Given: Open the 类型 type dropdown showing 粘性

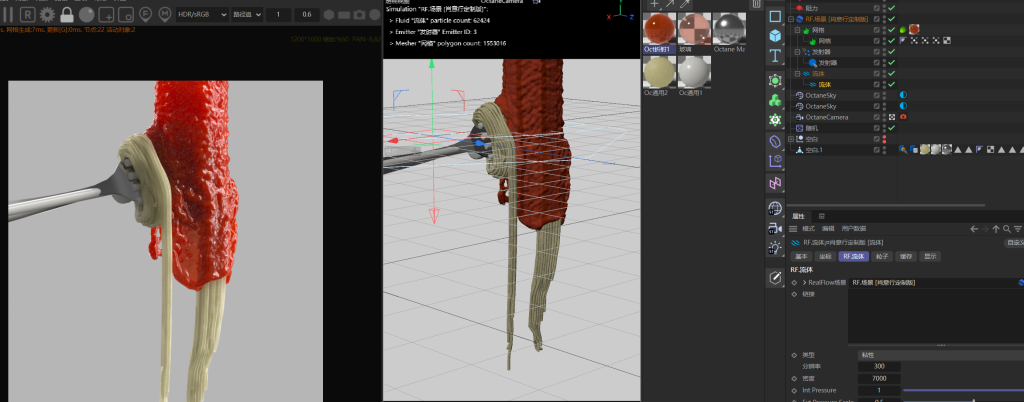Looking at the screenshot, I should coord(940,355).
